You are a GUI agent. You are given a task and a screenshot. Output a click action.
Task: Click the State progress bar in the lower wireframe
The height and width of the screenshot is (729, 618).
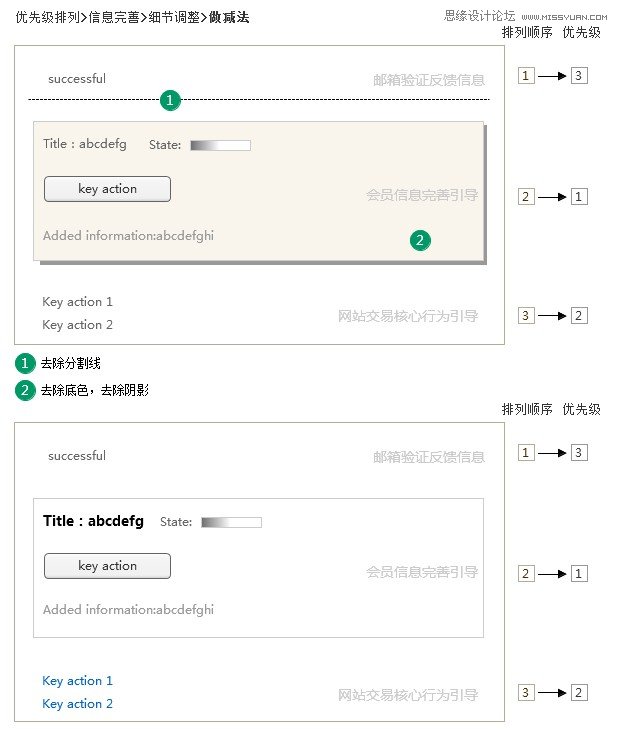coord(232,523)
